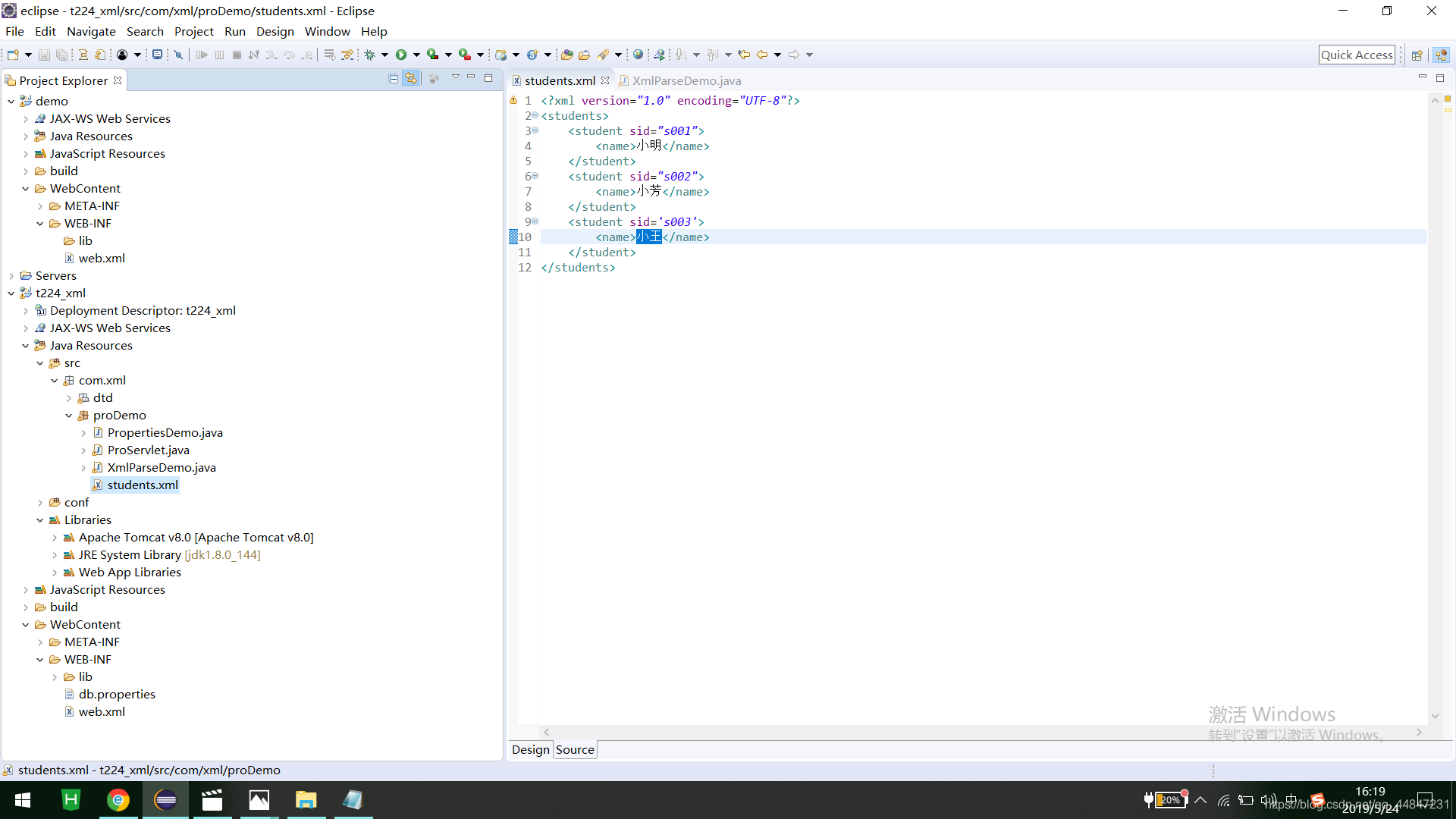
Task: Open the Debug button dropdown arrow
Action: click(384, 55)
